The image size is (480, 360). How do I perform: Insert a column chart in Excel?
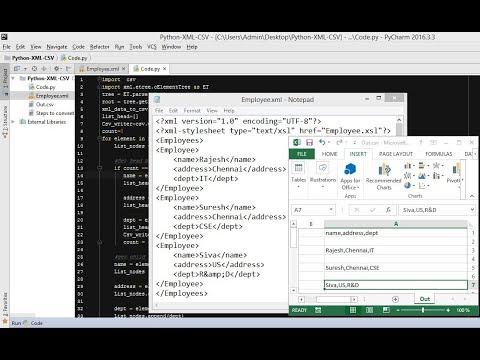coord(407,166)
